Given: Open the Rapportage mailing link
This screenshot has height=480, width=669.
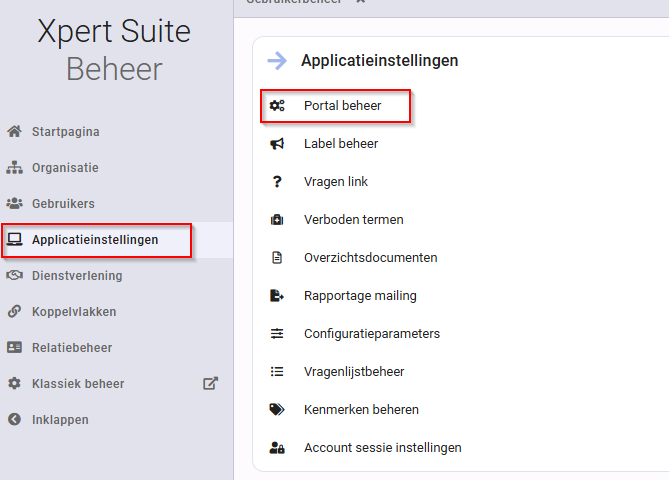Looking at the screenshot, I should pyautogui.click(x=361, y=295).
